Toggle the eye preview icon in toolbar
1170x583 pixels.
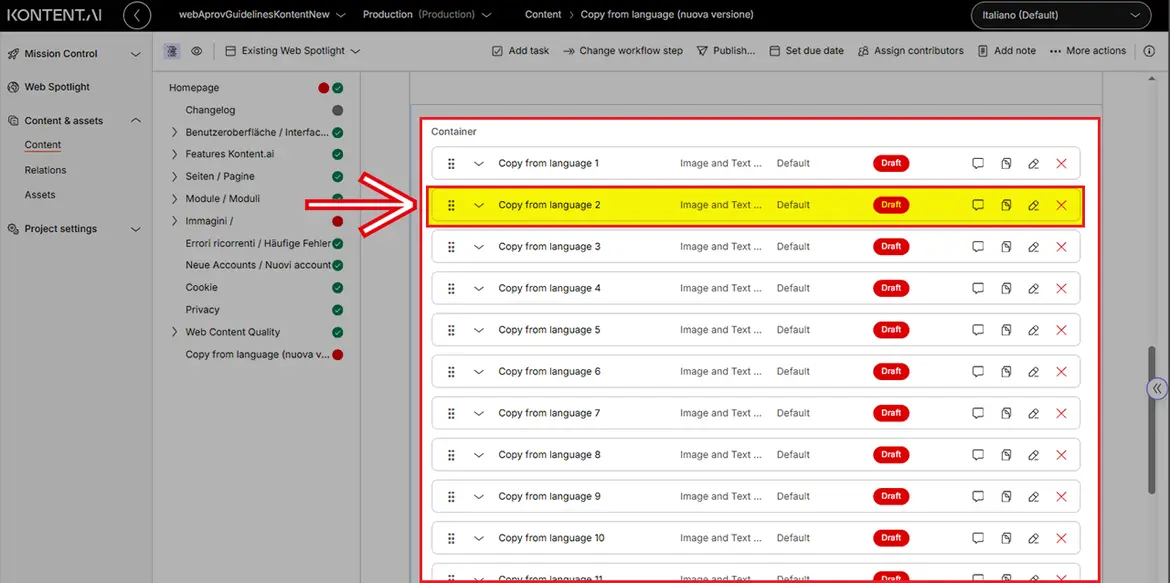point(197,51)
